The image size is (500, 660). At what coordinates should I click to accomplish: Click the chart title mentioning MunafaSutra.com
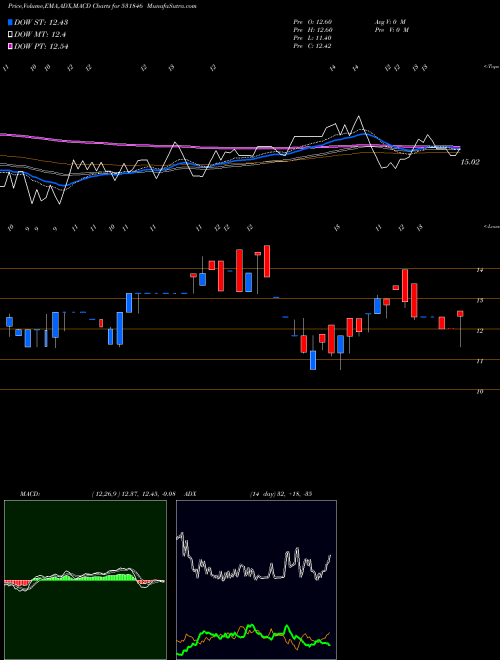[102, 6]
